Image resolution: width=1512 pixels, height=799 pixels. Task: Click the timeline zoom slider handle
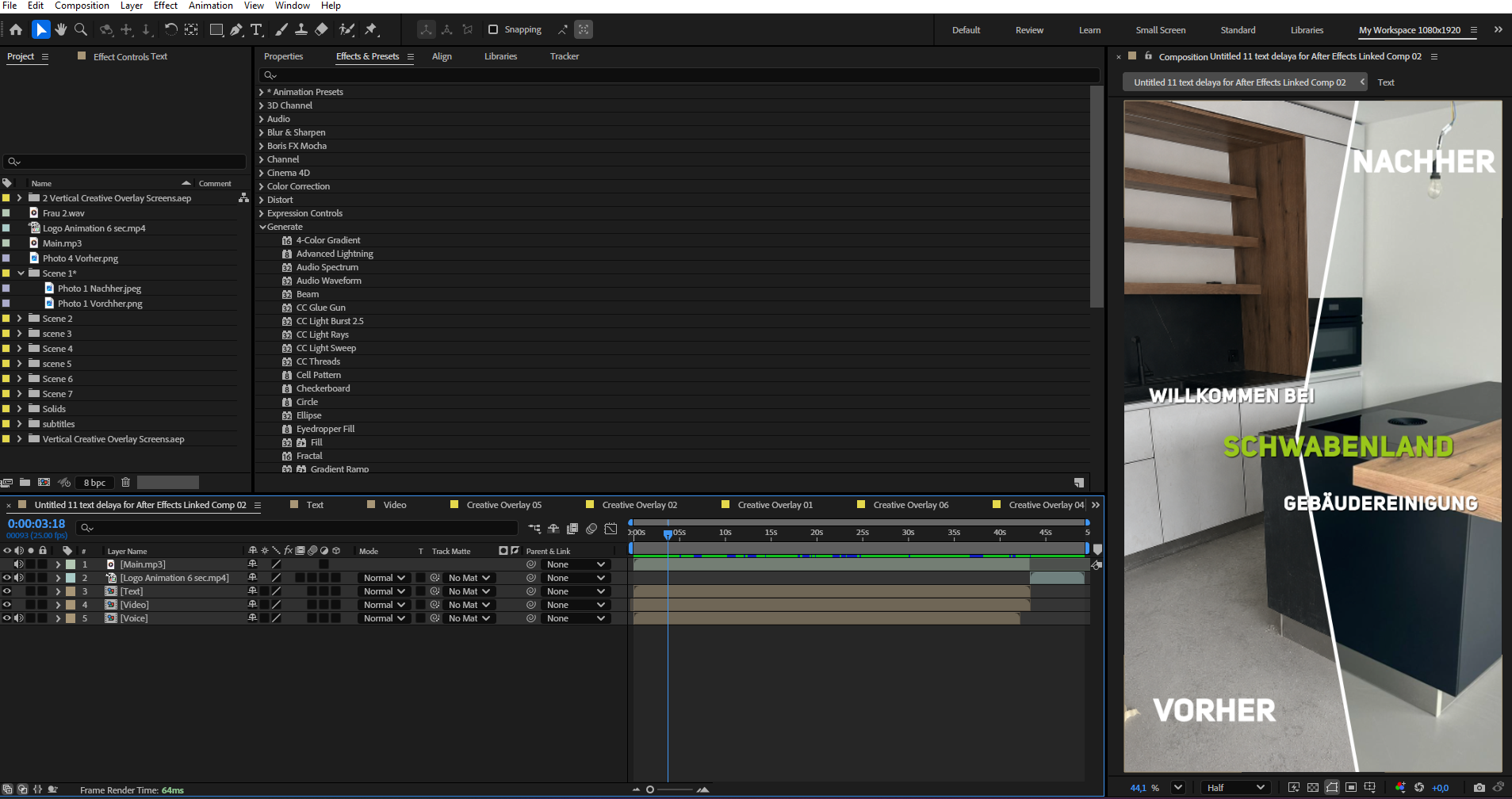tap(650, 789)
